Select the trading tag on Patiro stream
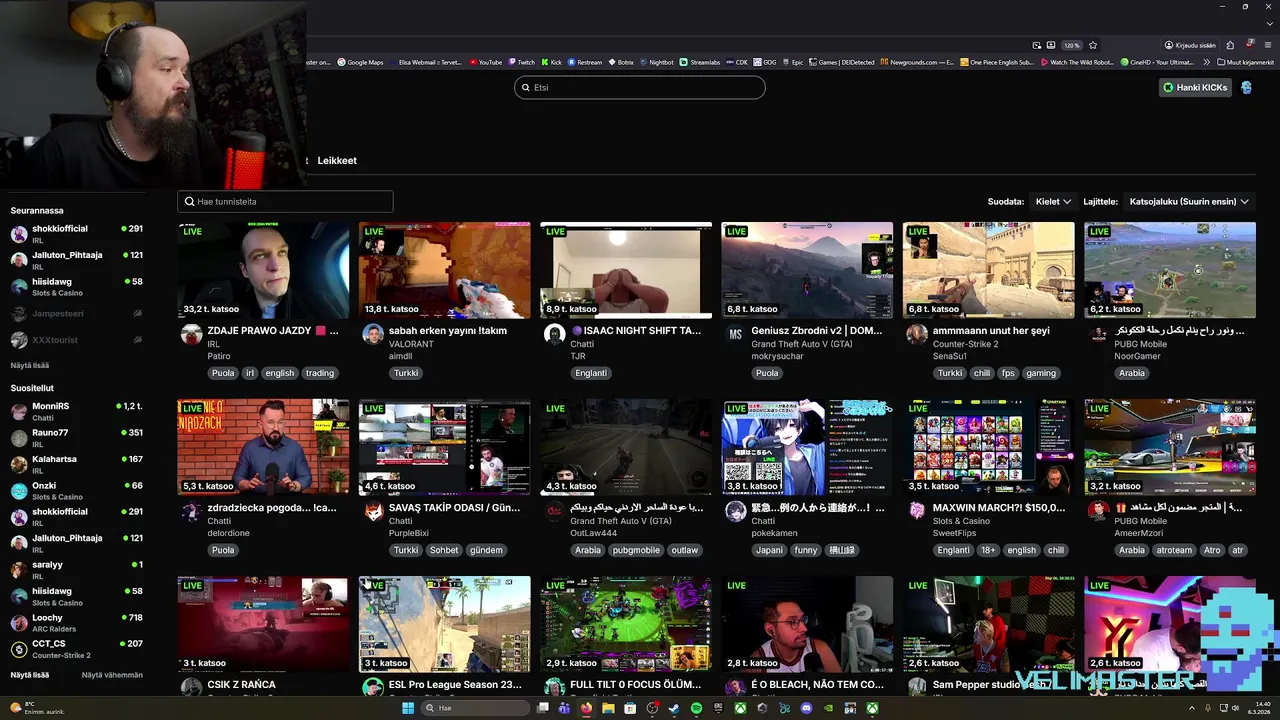The image size is (1280, 720). 320,373
